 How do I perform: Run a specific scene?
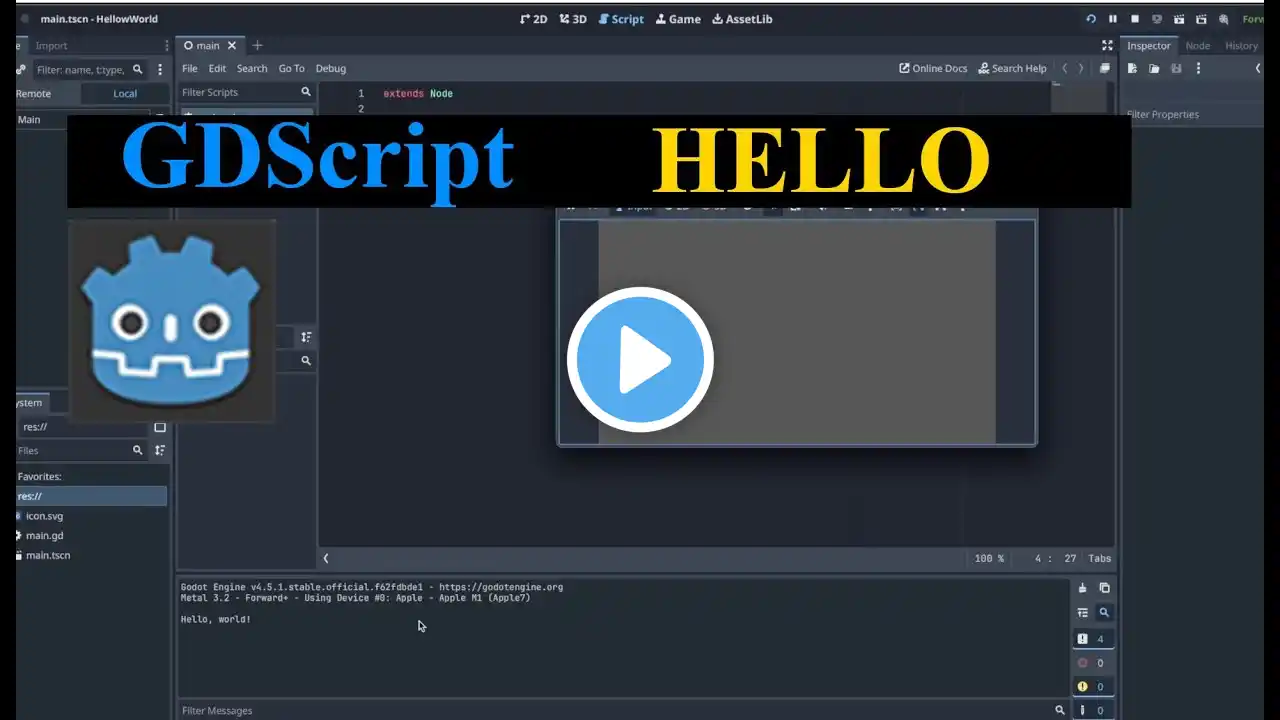(x=1201, y=19)
